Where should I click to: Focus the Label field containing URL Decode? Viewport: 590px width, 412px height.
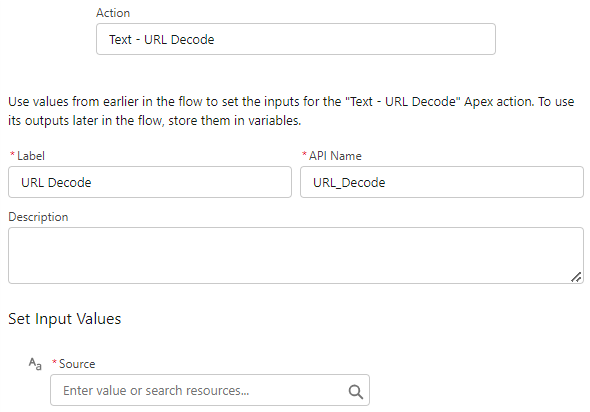coord(150,182)
